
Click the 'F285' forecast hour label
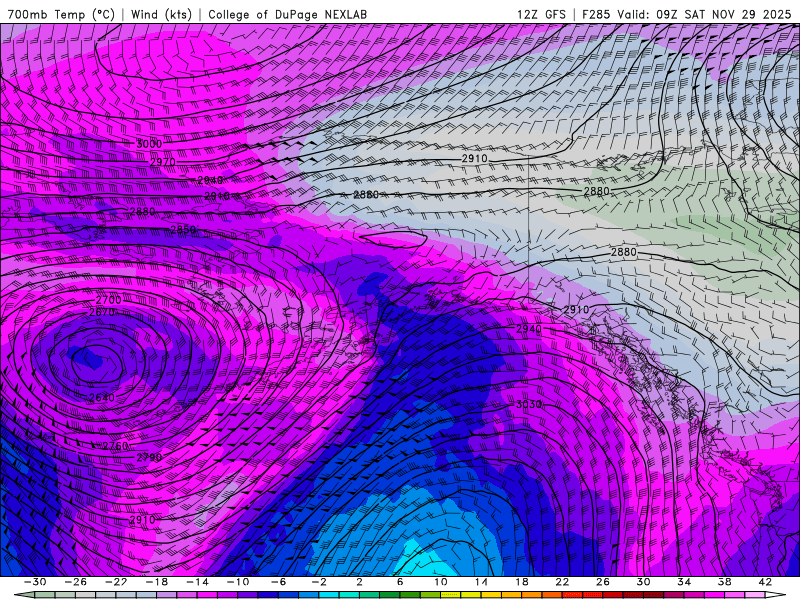coord(596,14)
